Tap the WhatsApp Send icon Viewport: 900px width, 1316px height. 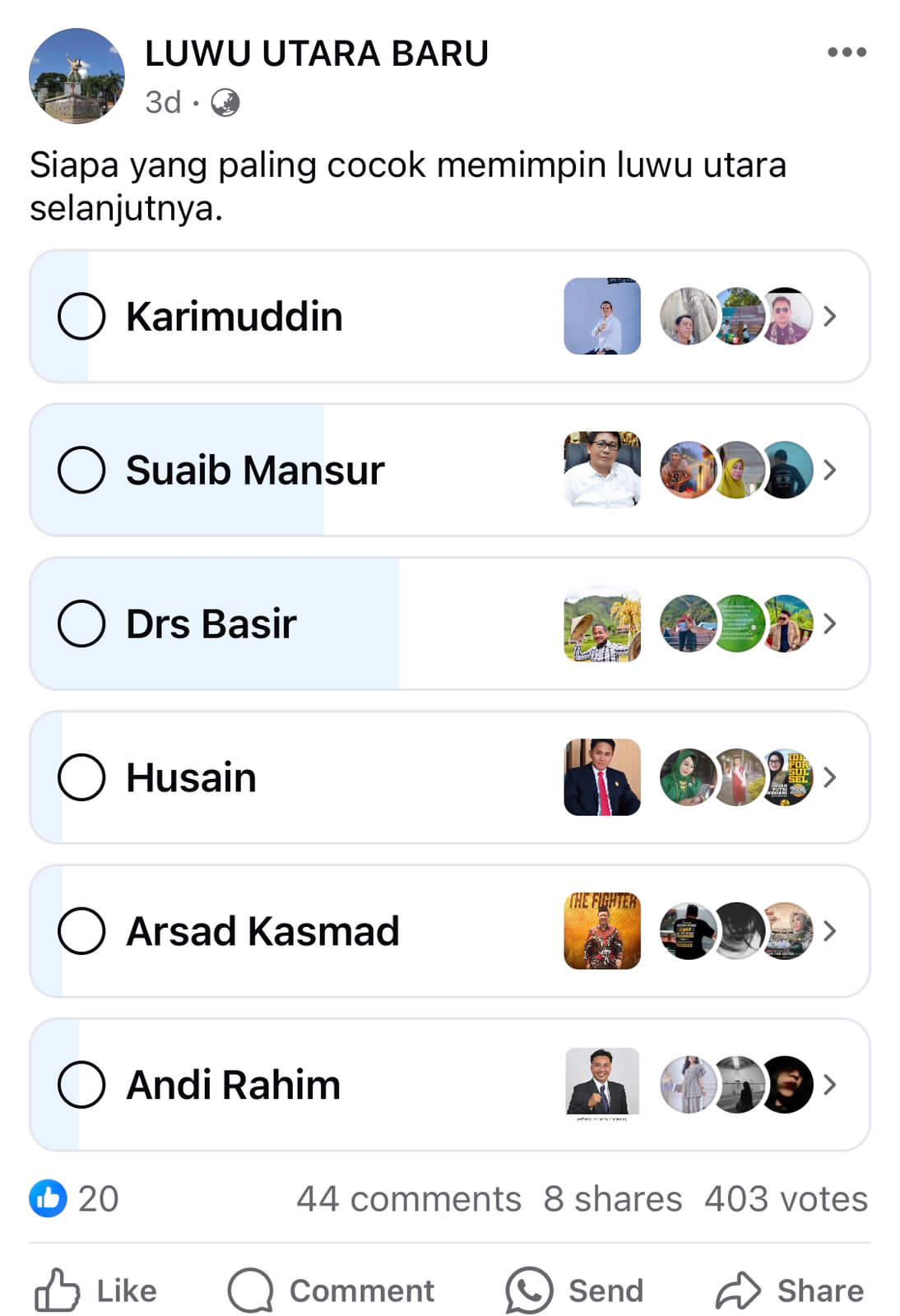coord(528,1290)
